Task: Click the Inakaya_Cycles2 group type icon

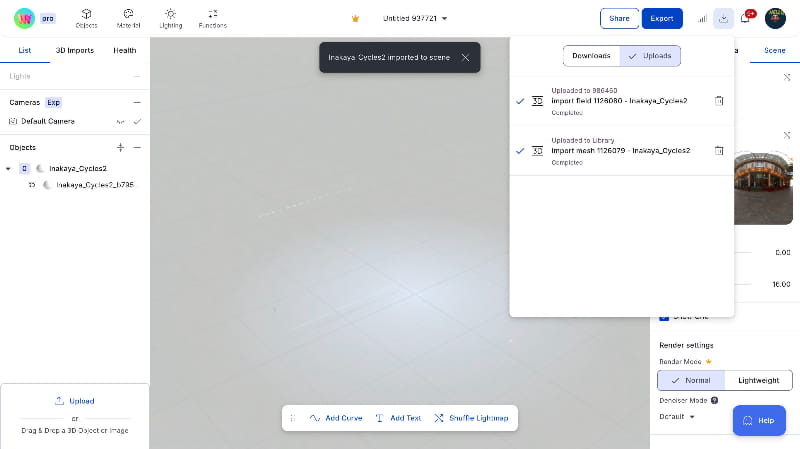Action: click(x=24, y=168)
